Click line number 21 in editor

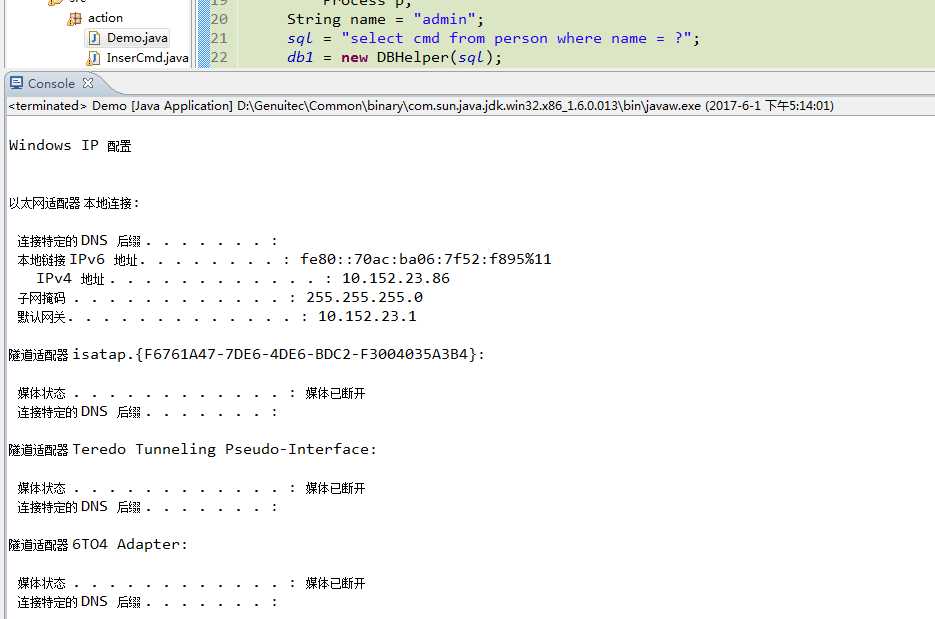(219, 38)
